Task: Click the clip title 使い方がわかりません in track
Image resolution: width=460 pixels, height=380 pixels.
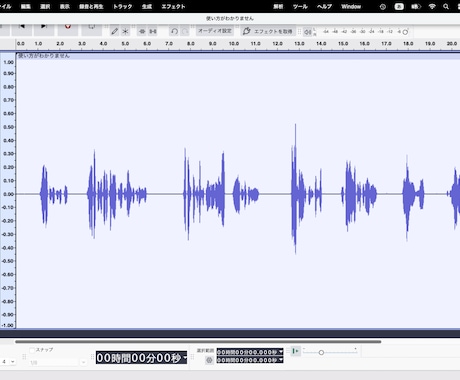Action: click(x=44, y=56)
